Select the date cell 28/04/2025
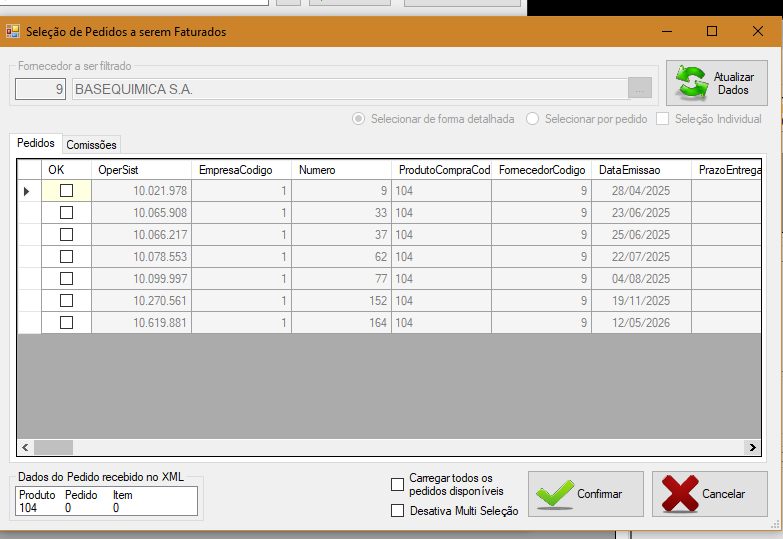 [641, 191]
